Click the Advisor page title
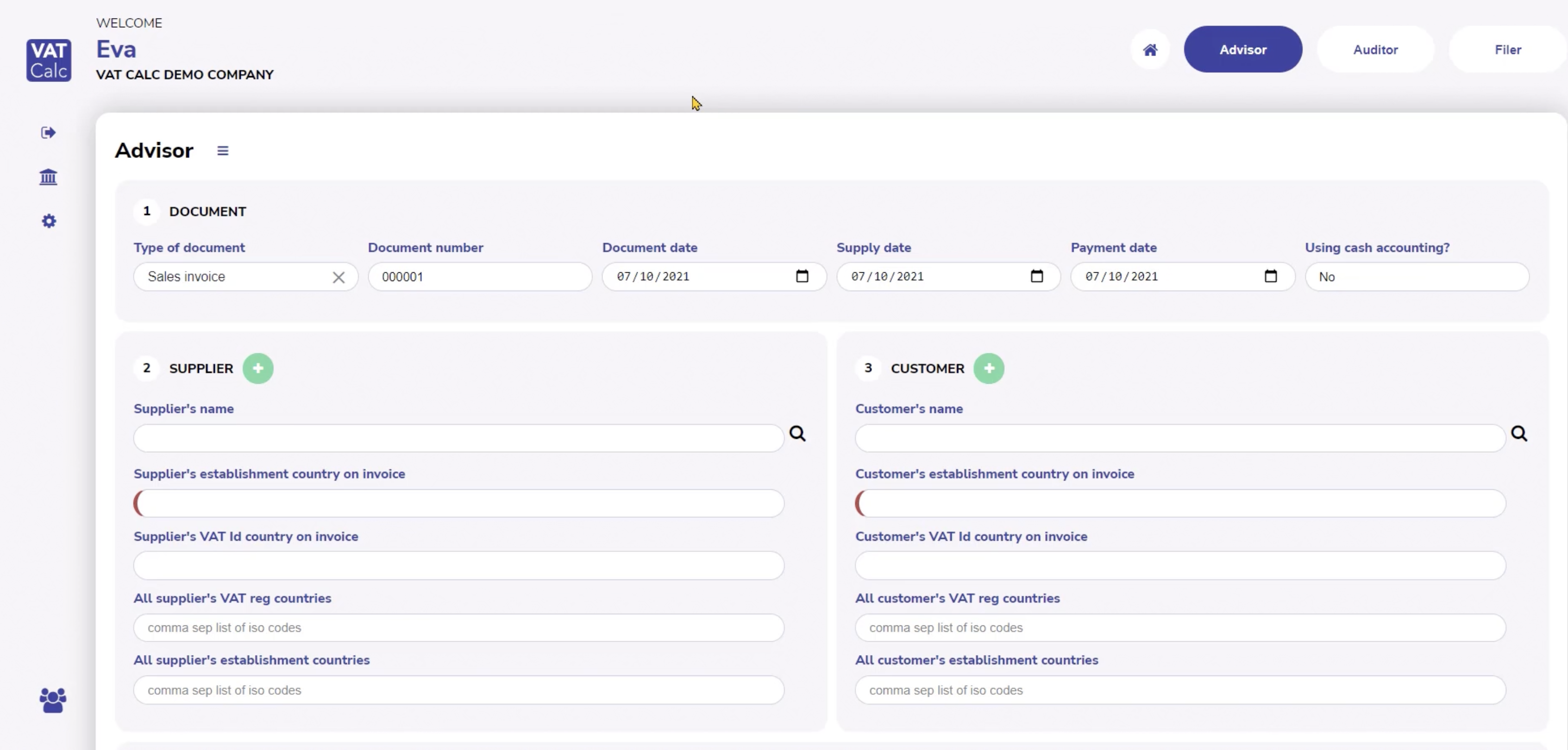The width and height of the screenshot is (1568, 750). click(x=154, y=150)
